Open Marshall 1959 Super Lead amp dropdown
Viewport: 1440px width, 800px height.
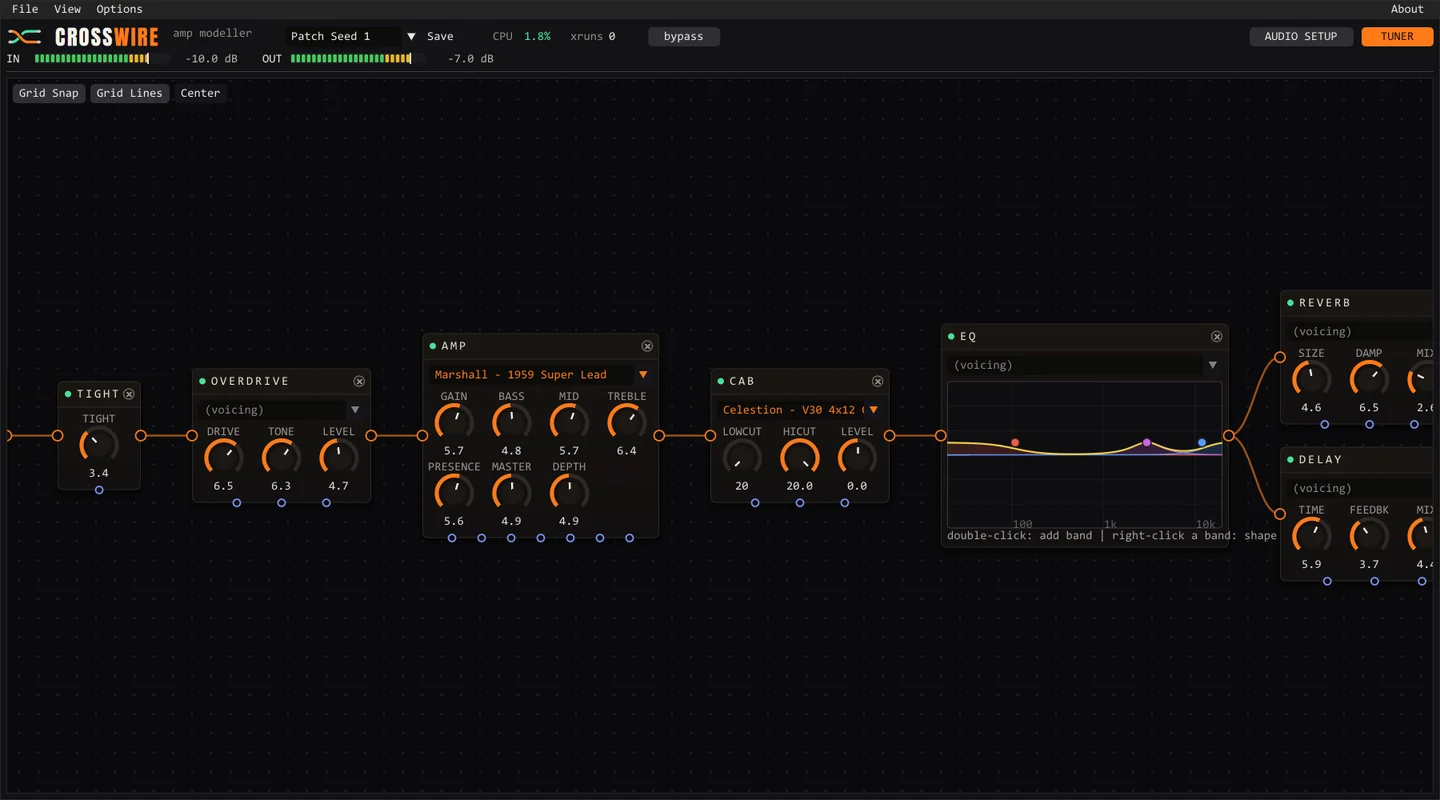pyautogui.click(x=540, y=375)
